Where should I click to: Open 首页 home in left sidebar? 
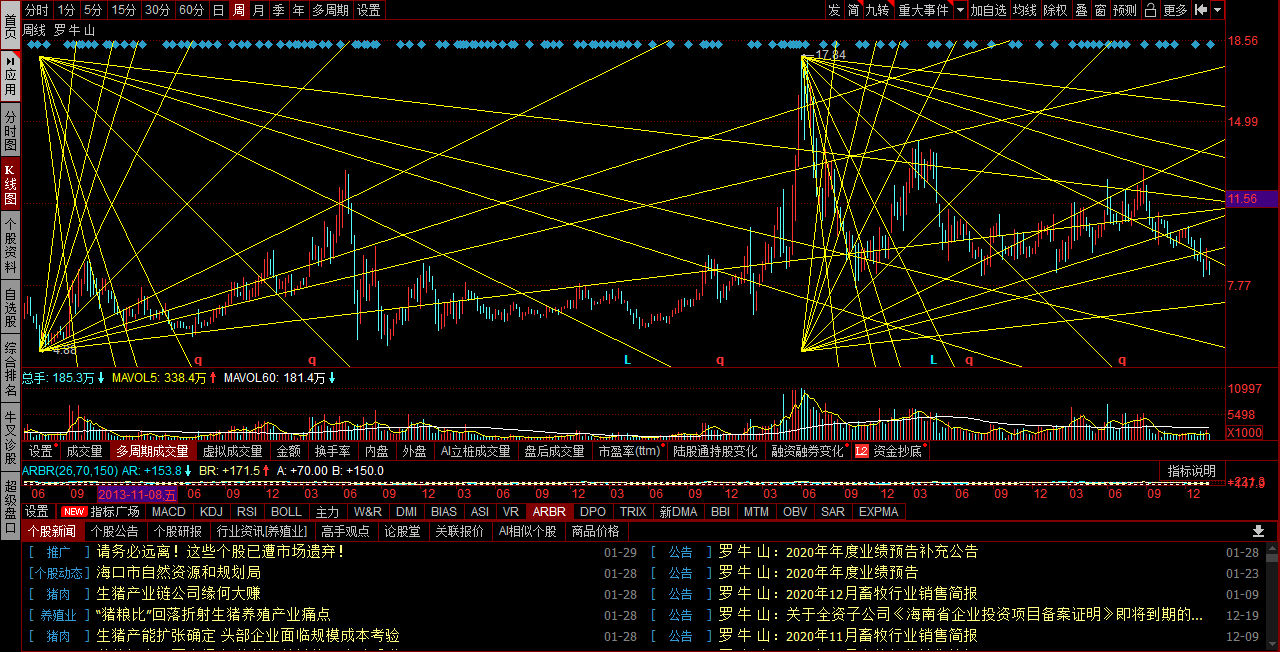pyautogui.click(x=10, y=26)
